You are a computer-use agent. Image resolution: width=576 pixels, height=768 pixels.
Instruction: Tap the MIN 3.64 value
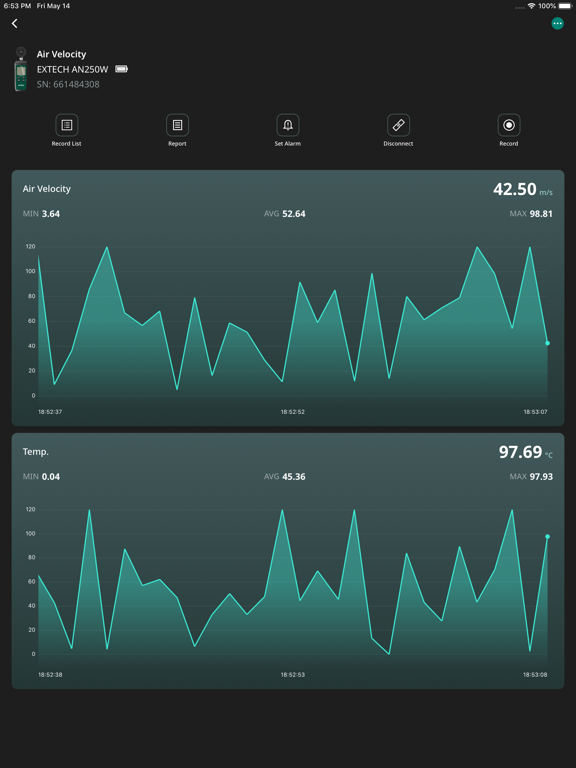(41, 214)
